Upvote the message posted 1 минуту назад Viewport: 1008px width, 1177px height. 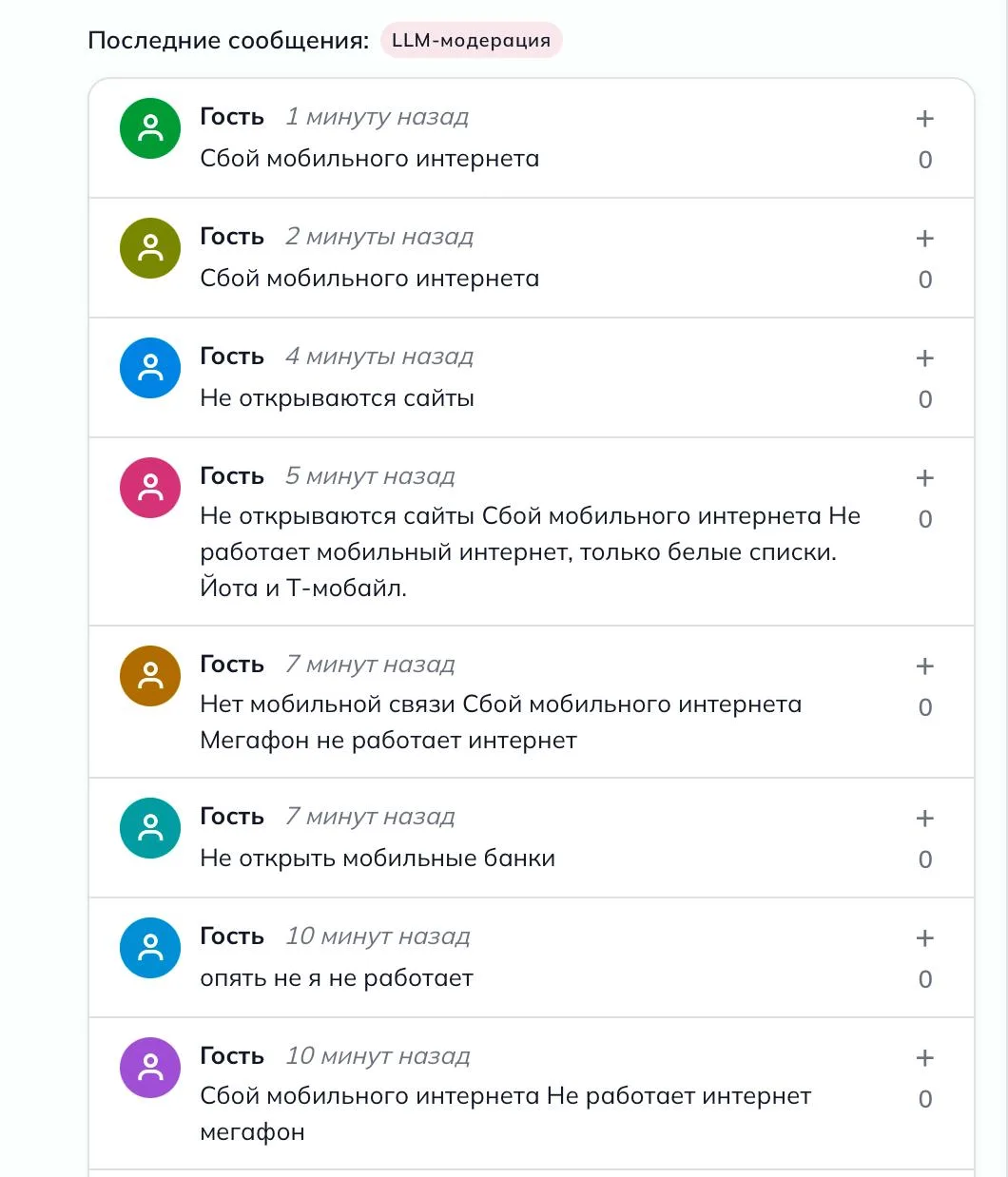click(x=924, y=119)
